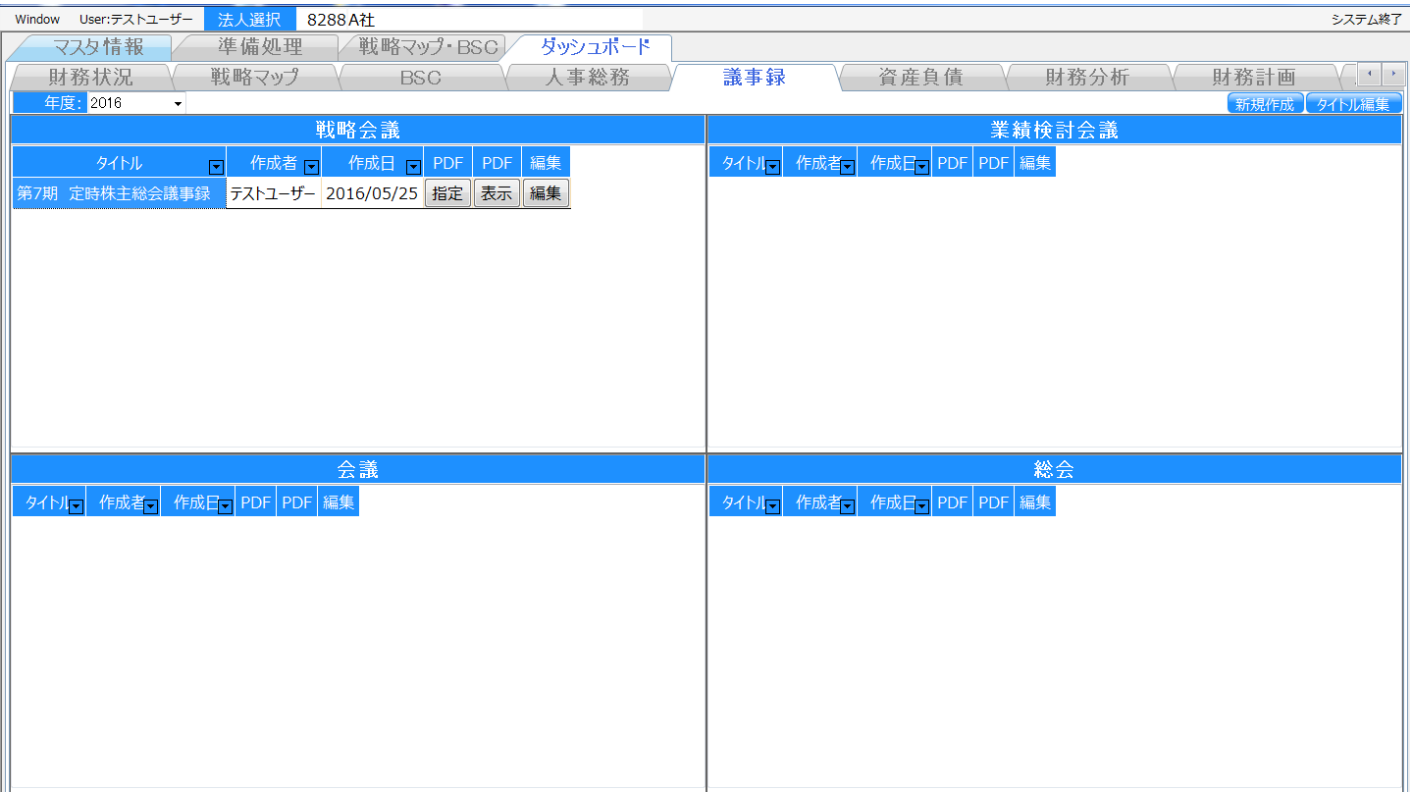The width and height of the screenshot is (1410, 792).
Task: Click the 作成日 filter arrow in 戦略会議
Action: [413, 167]
